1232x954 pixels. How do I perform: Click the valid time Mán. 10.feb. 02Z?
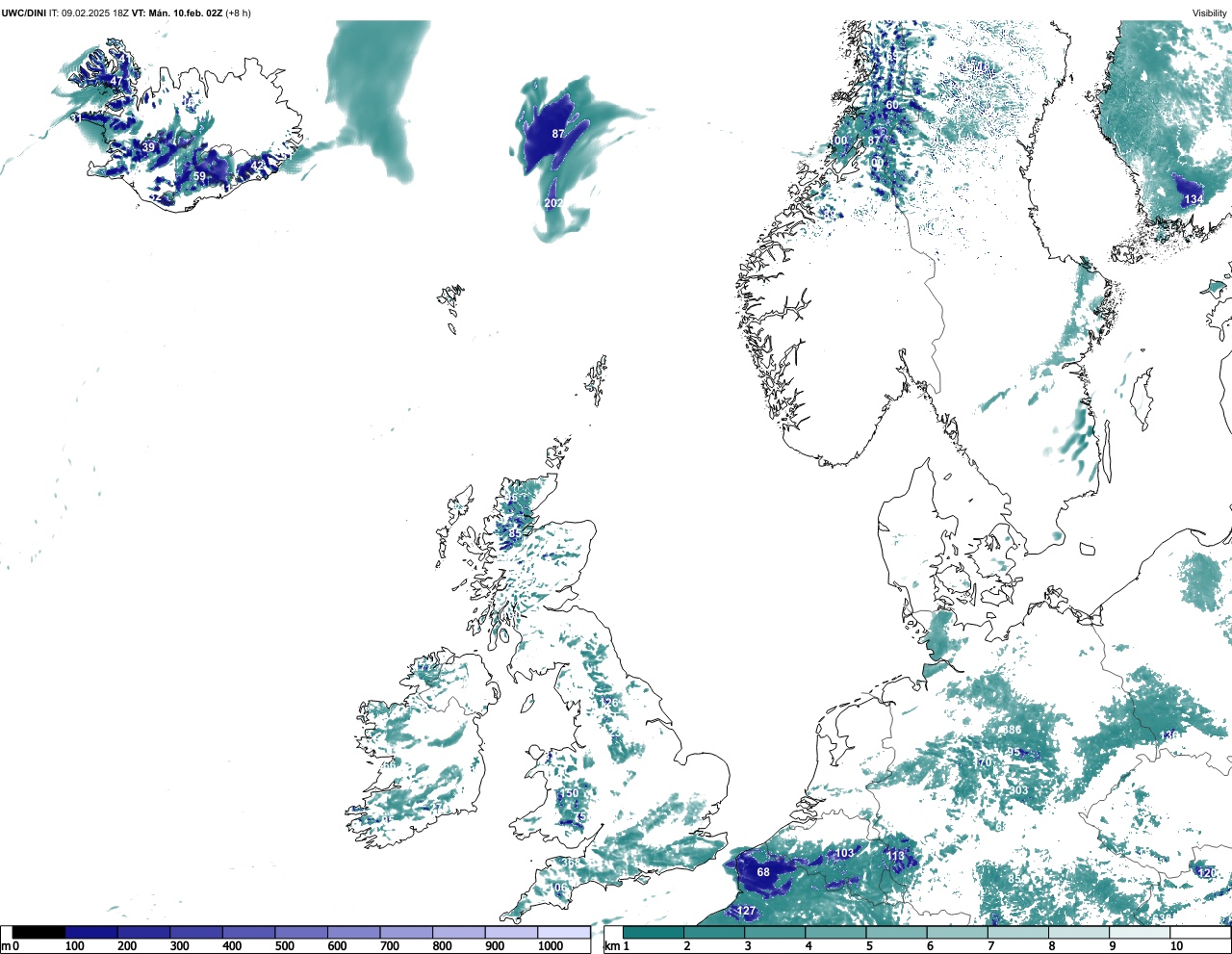186,13
